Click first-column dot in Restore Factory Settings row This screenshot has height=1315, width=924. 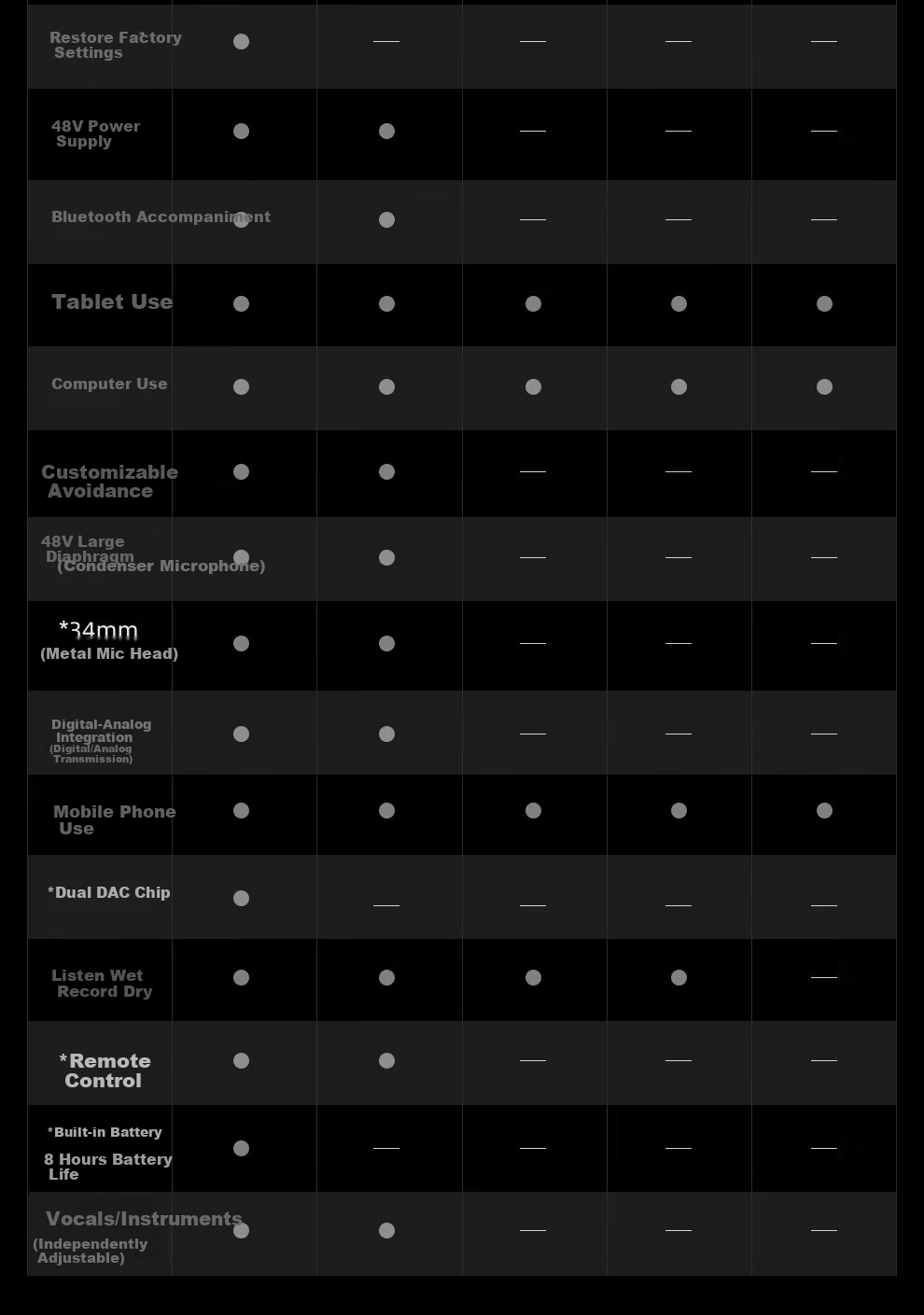241,41
